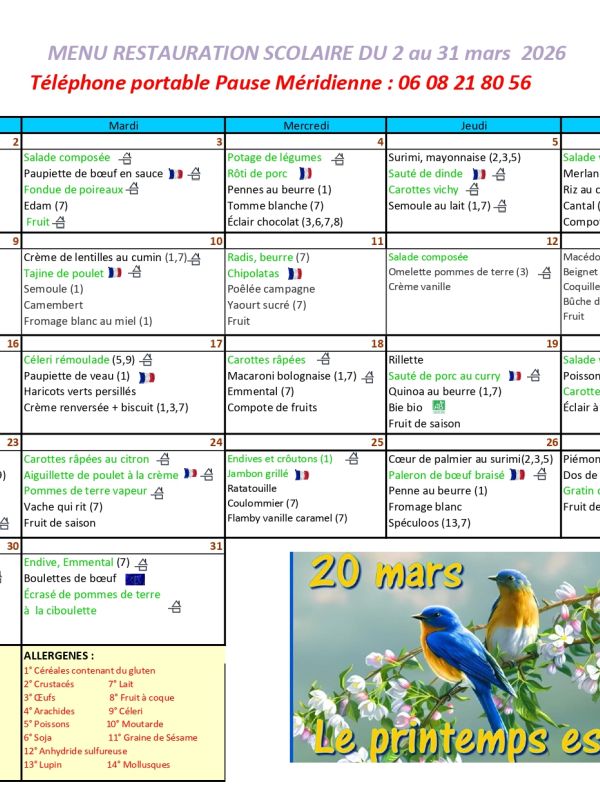Click Crème renversée + biscuit (1,3,7)
The height and width of the screenshot is (800, 600).
coord(106,408)
